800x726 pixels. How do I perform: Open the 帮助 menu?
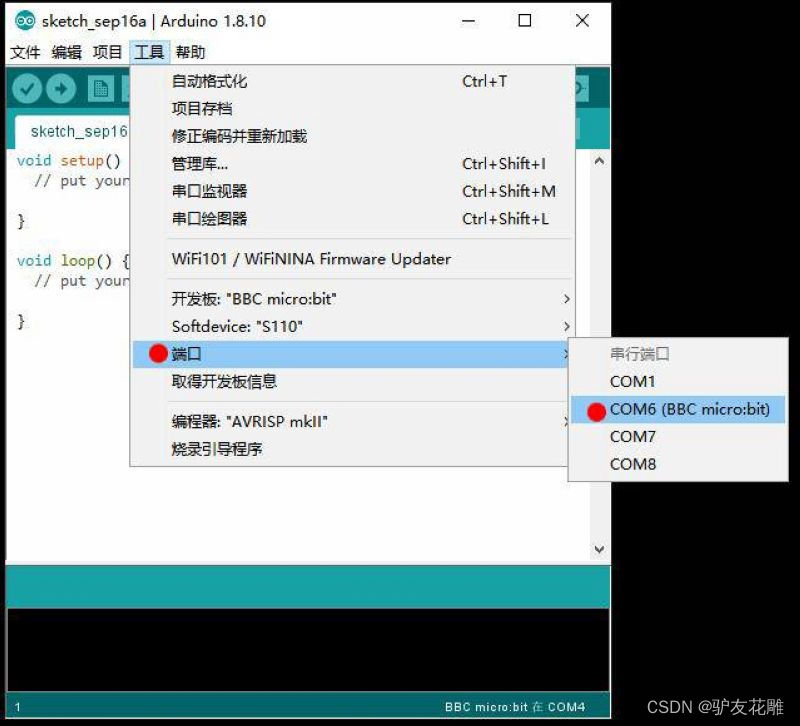[190, 52]
